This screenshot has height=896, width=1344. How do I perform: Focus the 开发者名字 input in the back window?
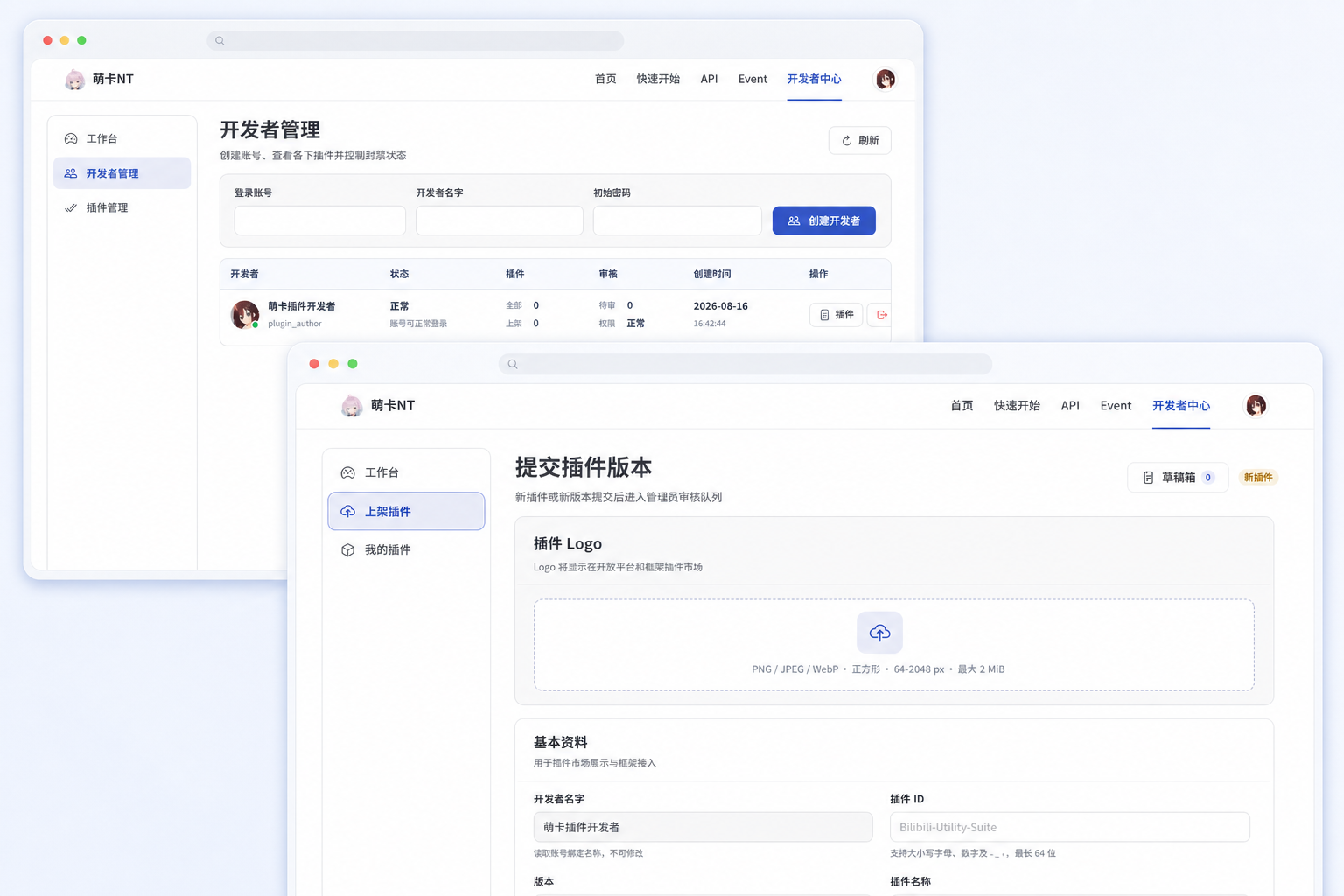pyautogui.click(x=500, y=220)
